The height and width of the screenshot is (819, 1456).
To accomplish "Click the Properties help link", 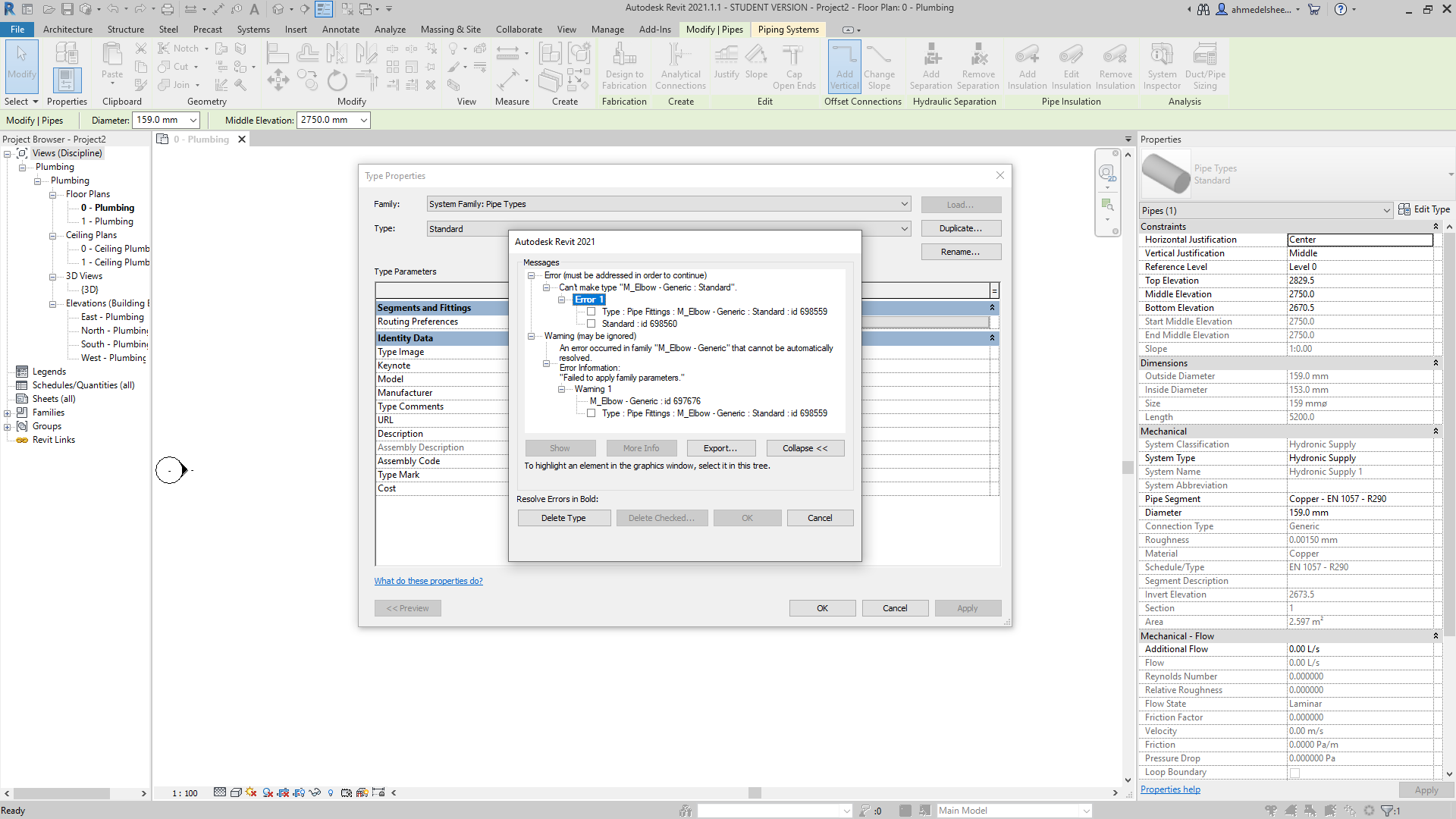I will coord(1170,789).
